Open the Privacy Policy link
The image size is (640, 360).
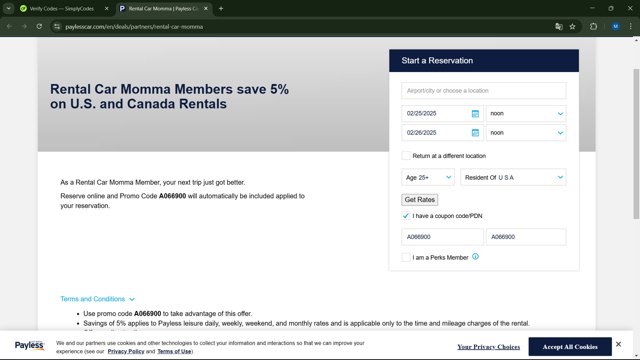tap(126, 351)
